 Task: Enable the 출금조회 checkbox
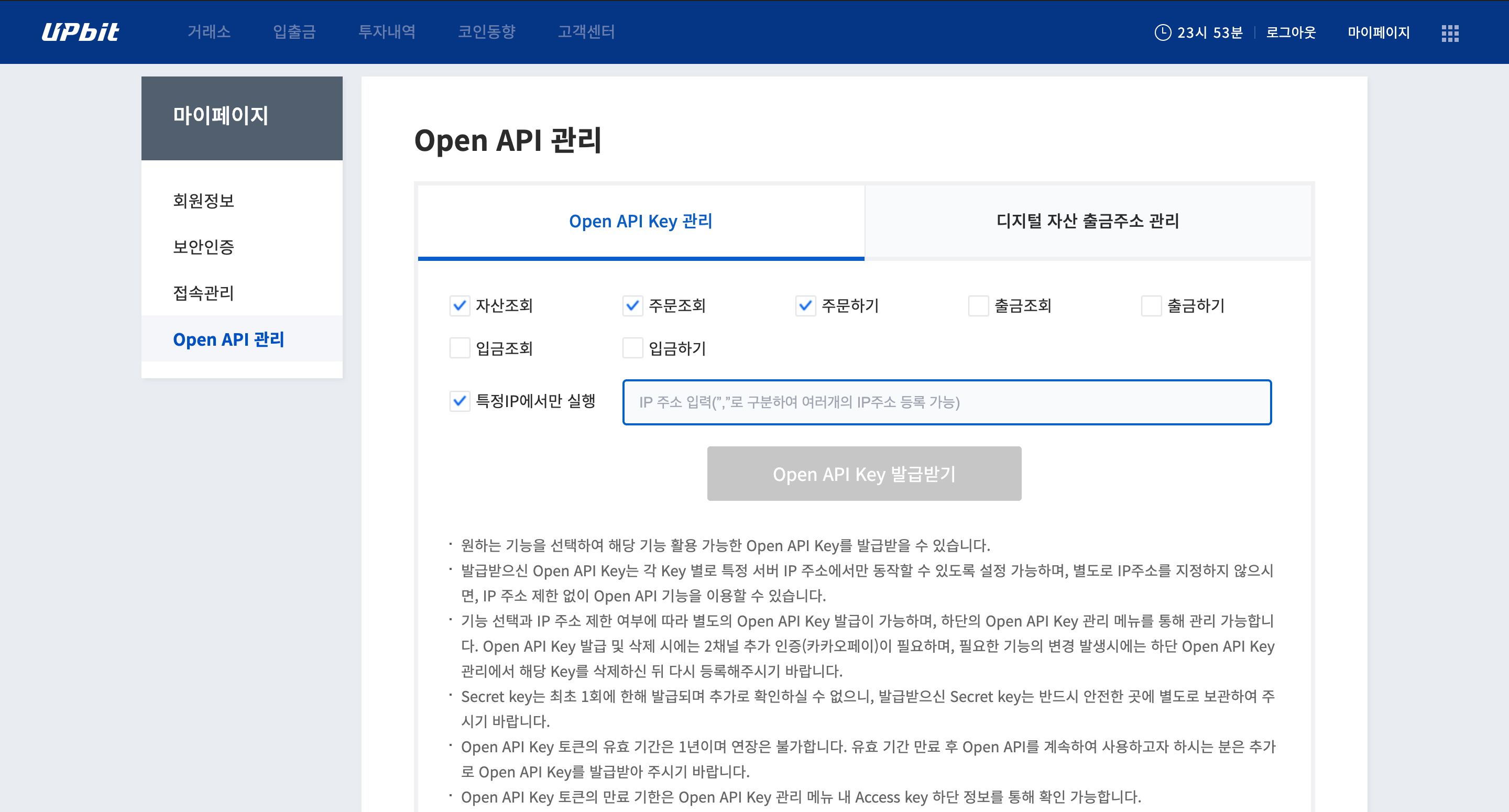pos(978,306)
